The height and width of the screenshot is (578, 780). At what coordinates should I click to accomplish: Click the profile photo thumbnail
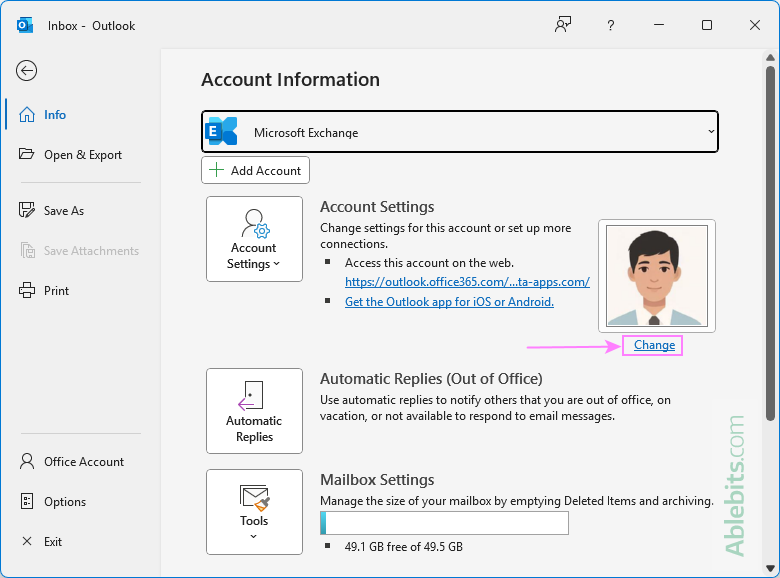pos(657,276)
